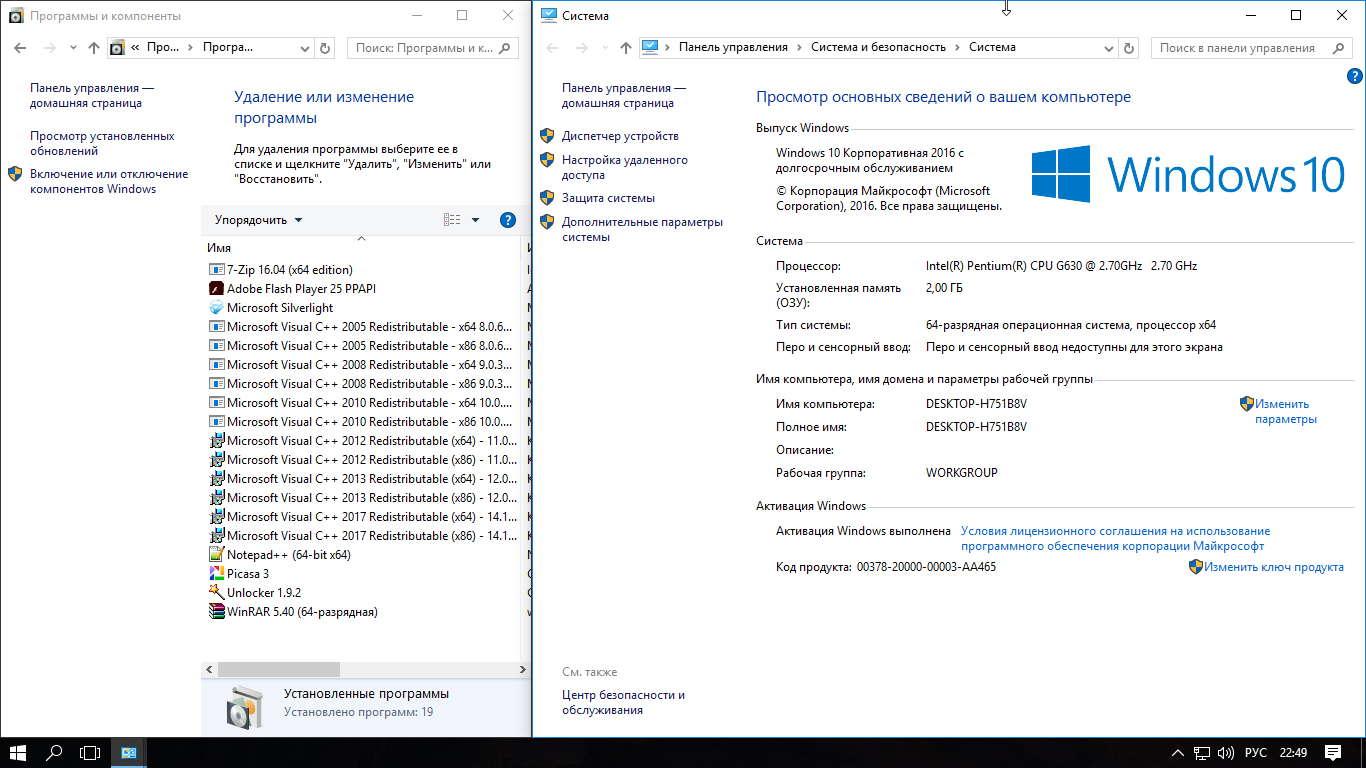Open the view options dropdown arrow

(x=475, y=220)
